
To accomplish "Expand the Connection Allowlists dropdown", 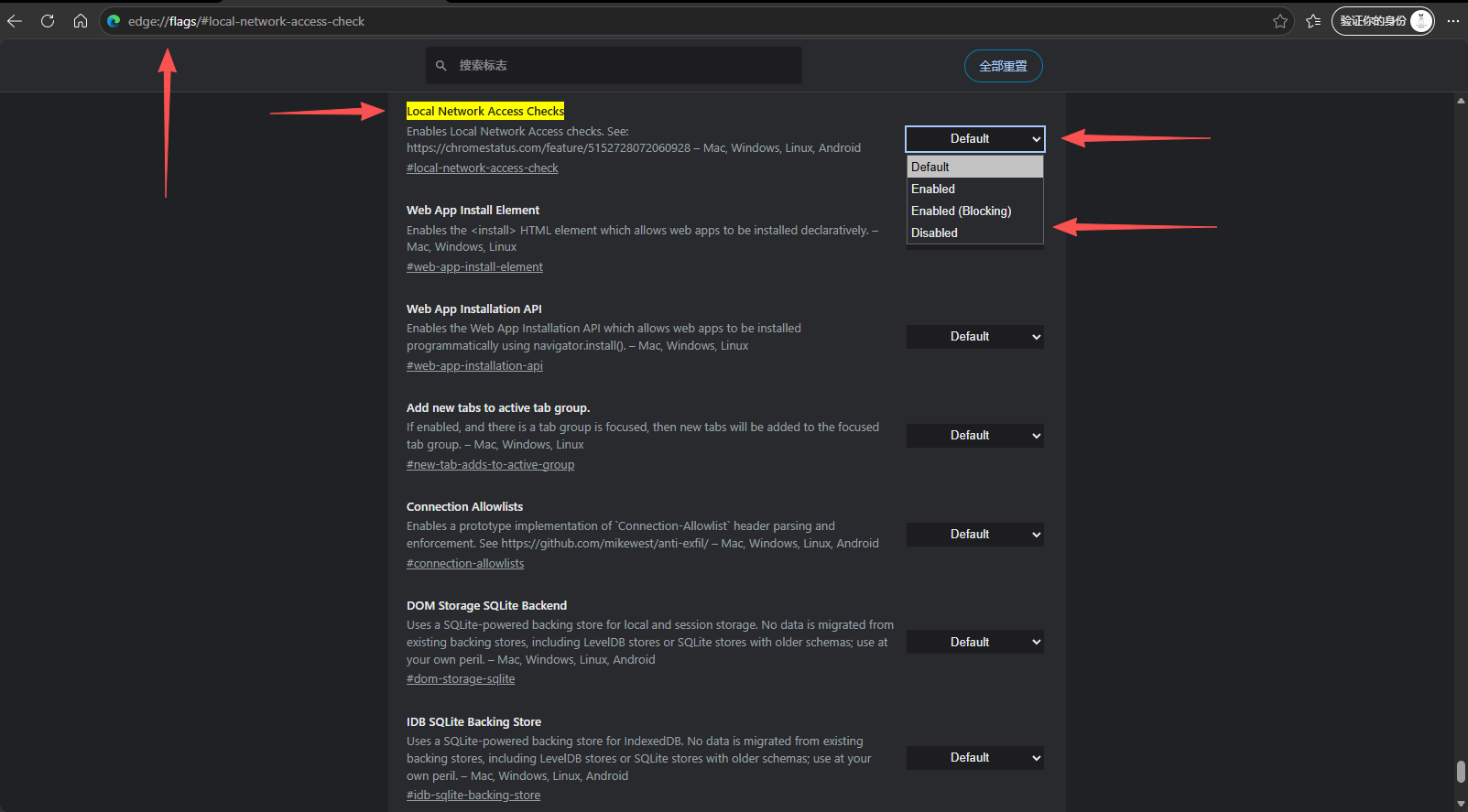I will tap(974, 535).
